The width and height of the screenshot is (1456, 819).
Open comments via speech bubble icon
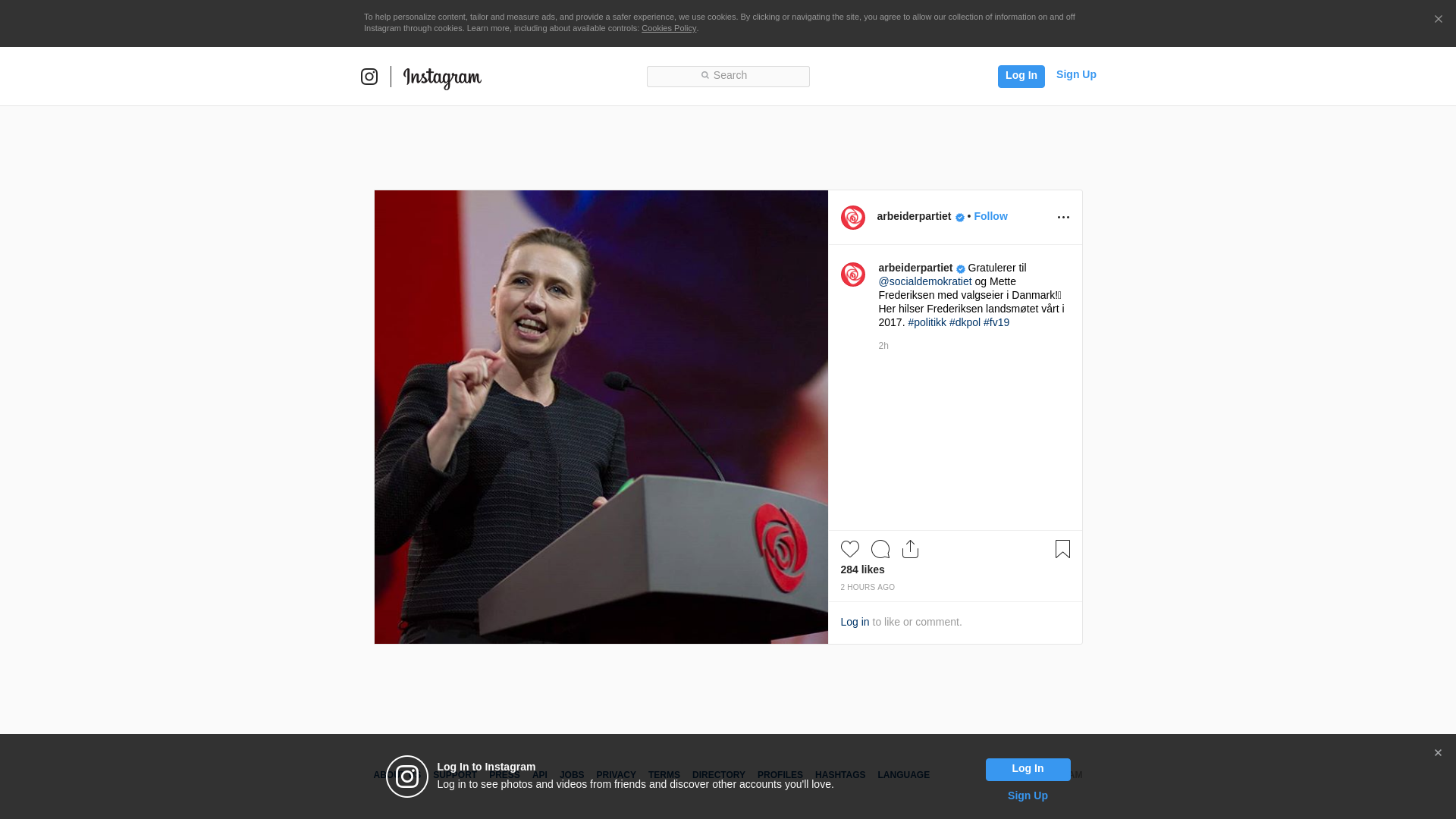[880, 549]
